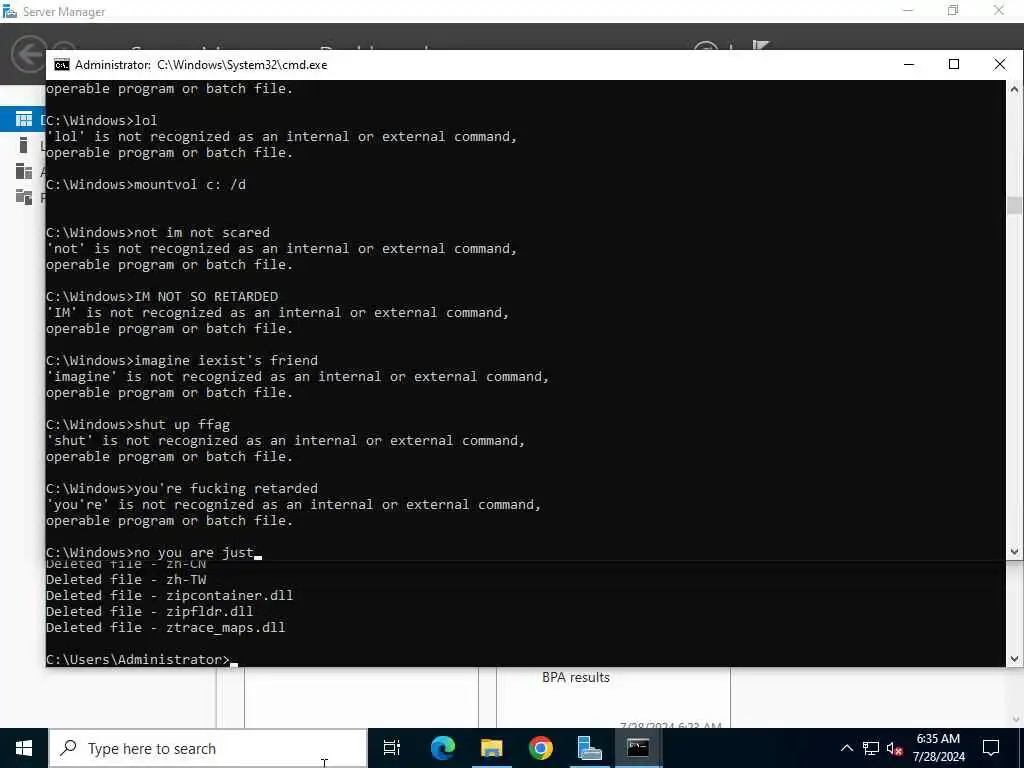Switch to Server Manager in the taskbar
This screenshot has width=1024, height=768.
click(589, 748)
